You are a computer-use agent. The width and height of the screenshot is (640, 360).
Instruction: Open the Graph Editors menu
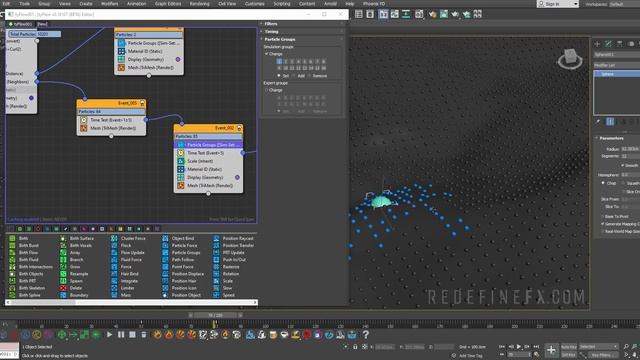click(168, 4)
